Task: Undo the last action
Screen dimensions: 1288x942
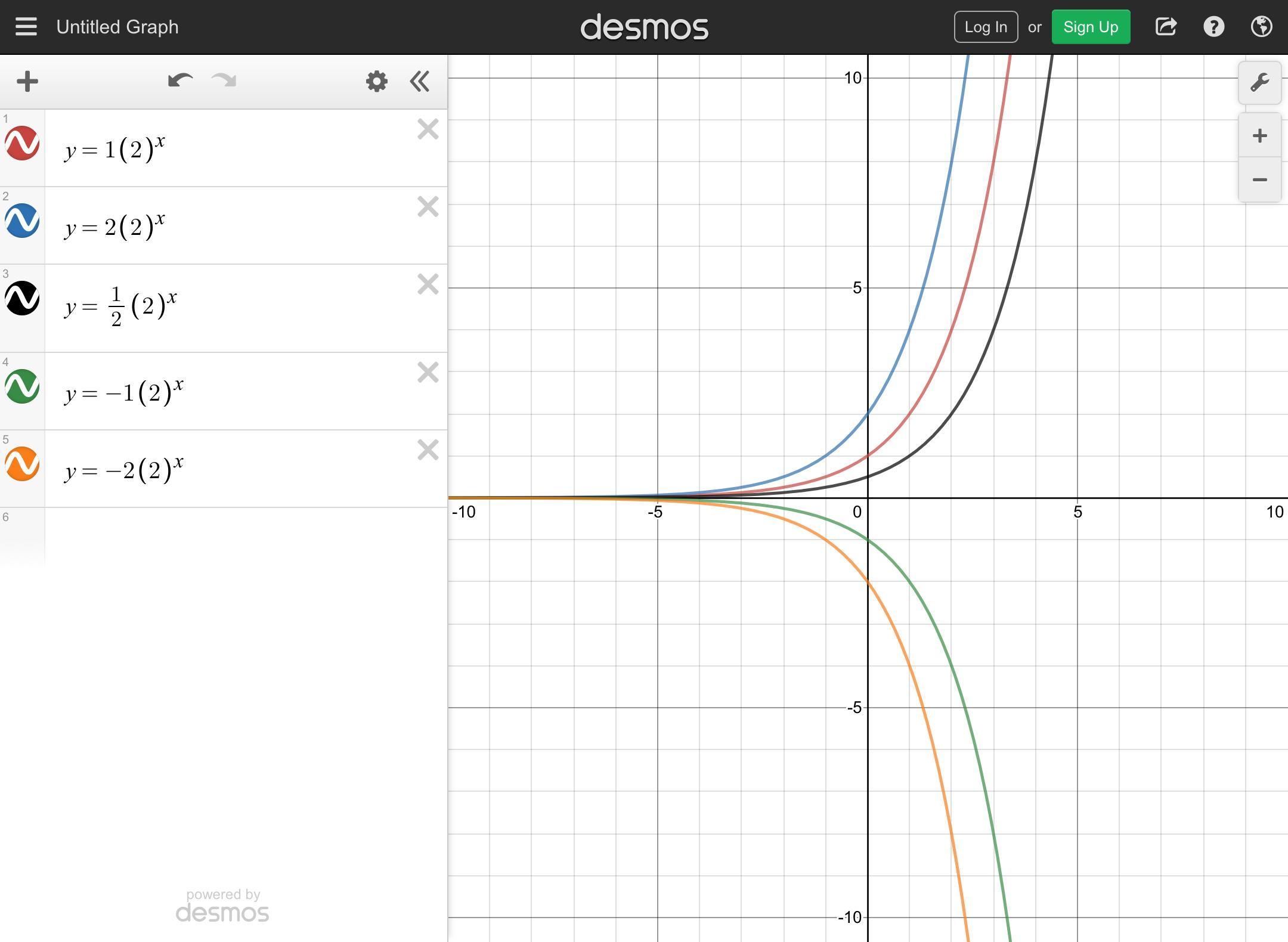Action: (x=180, y=81)
